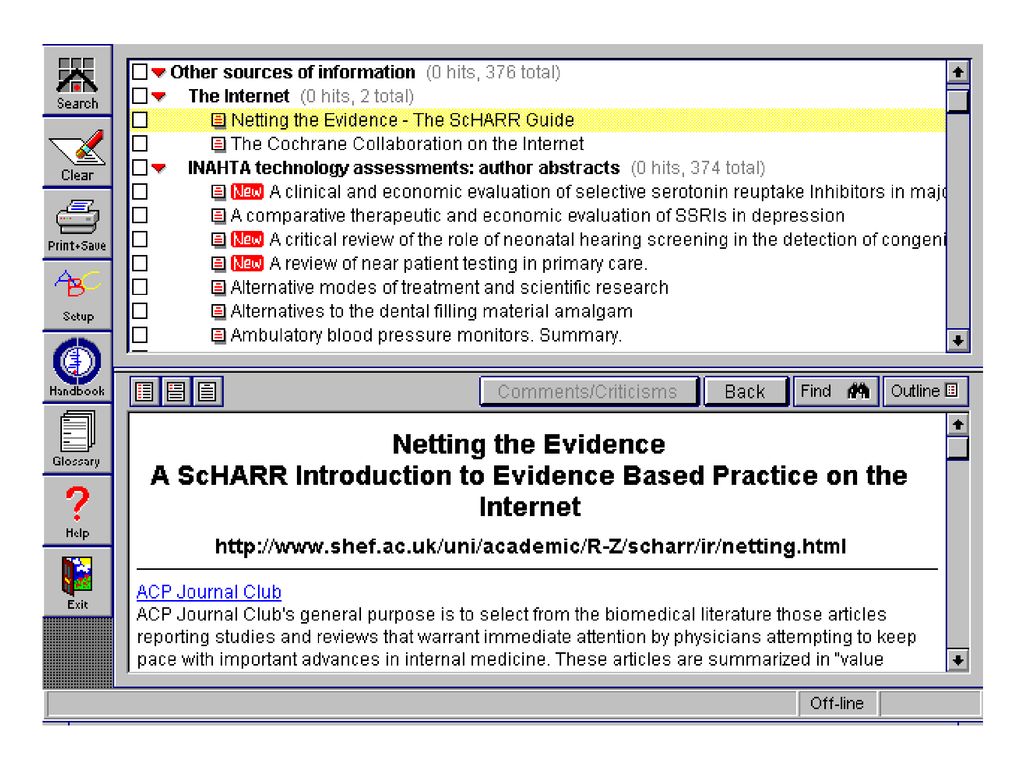Click up arrow of the results list scrollbar

(958, 72)
